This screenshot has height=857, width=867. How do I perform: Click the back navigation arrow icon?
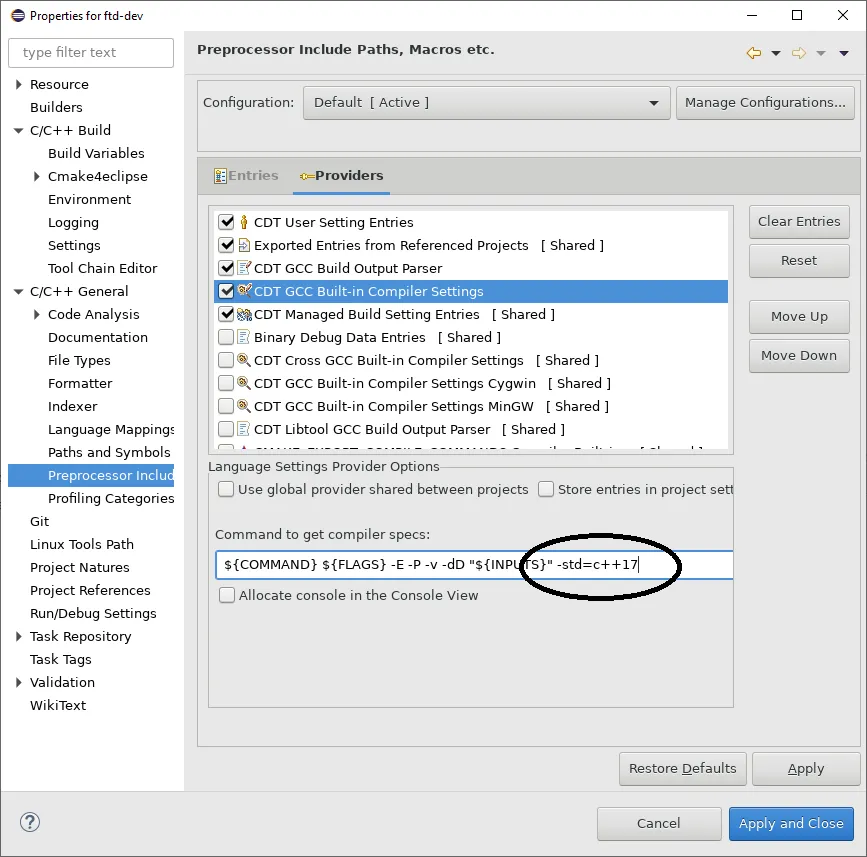pos(753,53)
